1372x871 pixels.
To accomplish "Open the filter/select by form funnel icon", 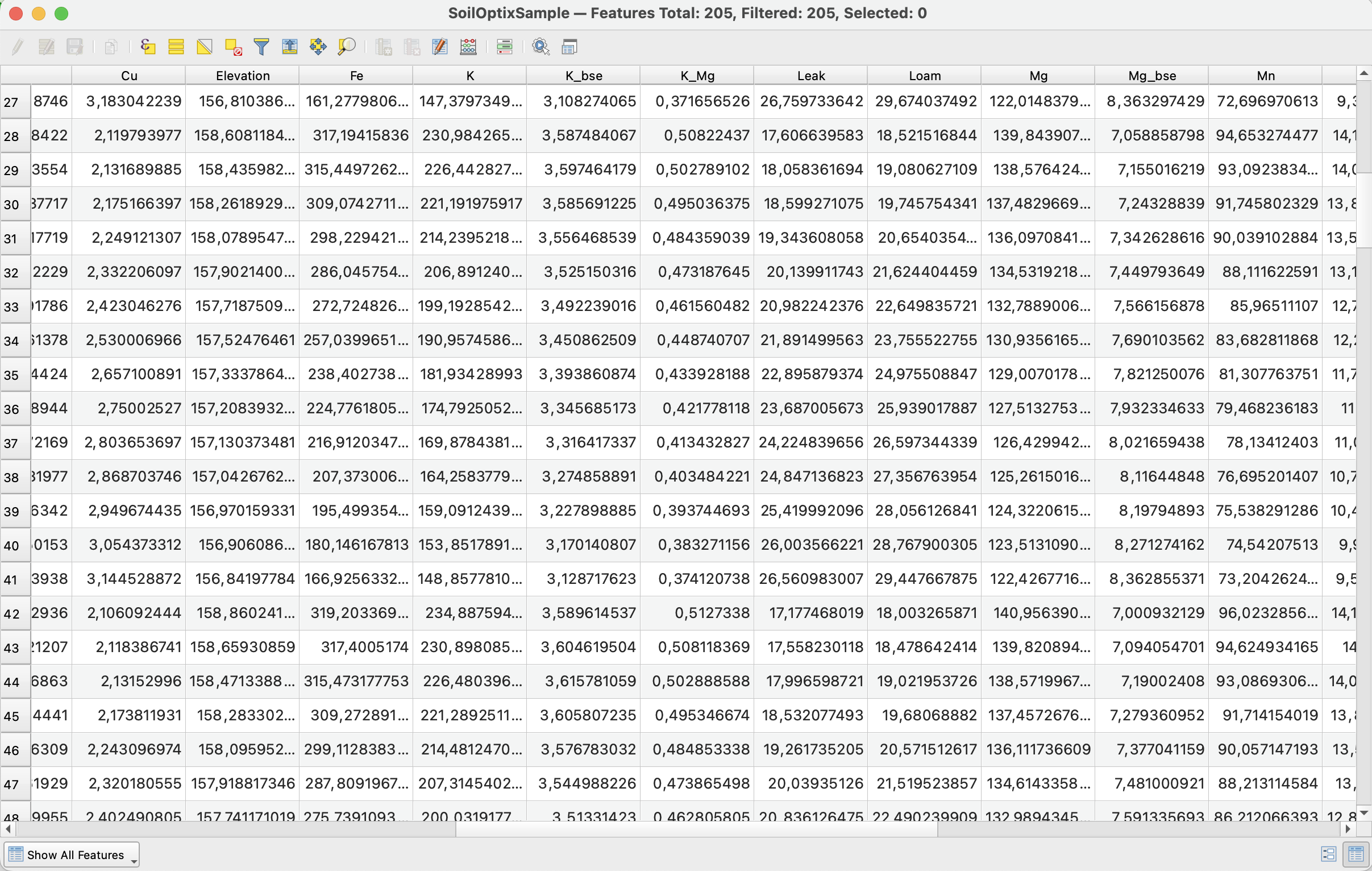I will pyautogui.click(x=261, y=47).
